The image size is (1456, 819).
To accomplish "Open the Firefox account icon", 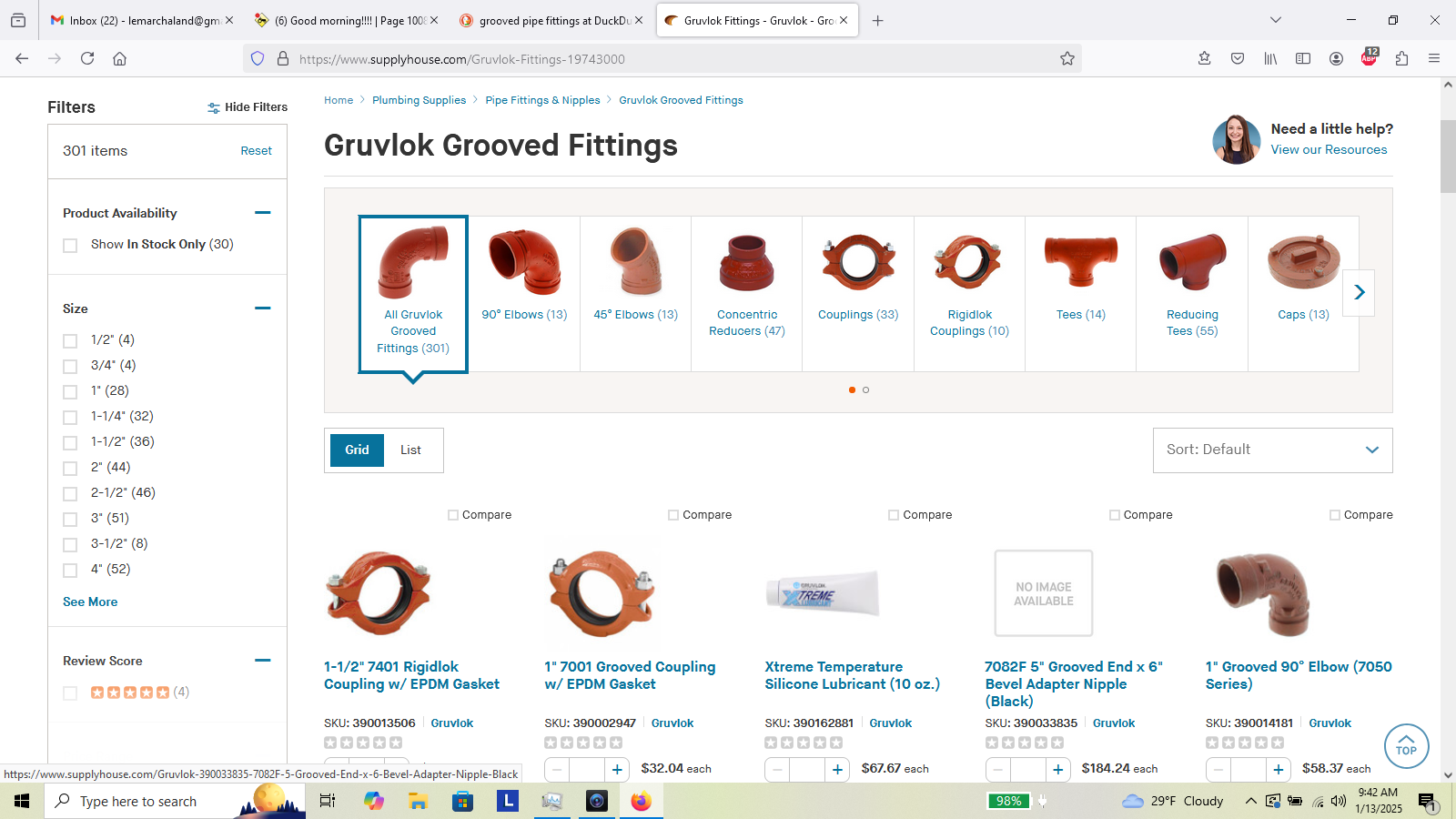I will coord(1336,58).
